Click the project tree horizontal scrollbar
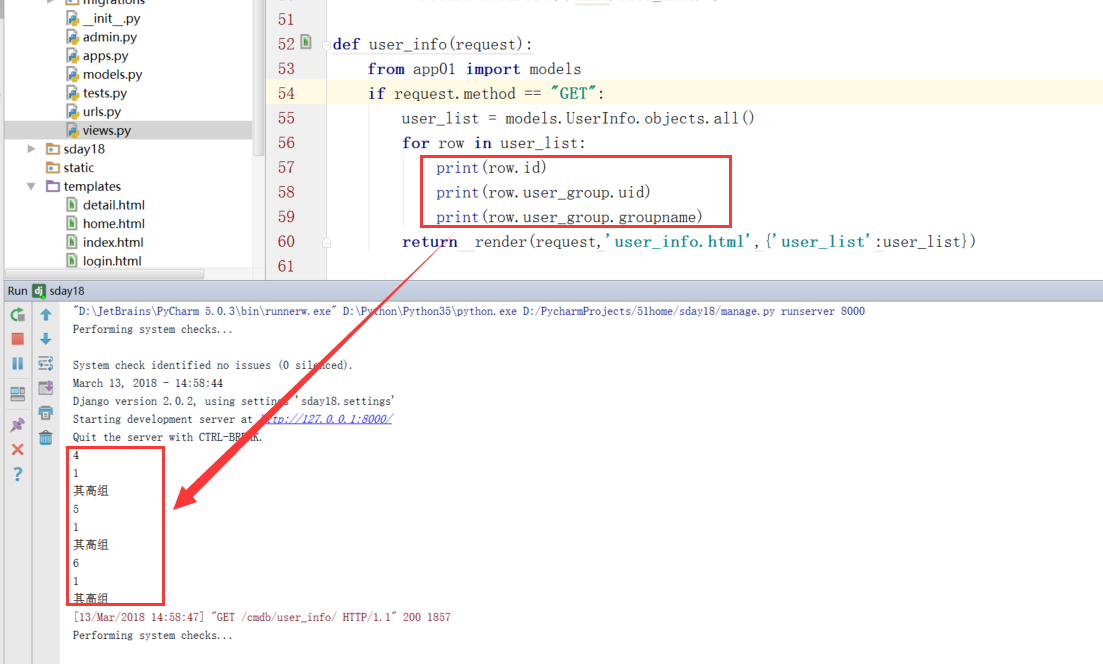The width and height of the screenshot is (1103, 664). (x=106, y=274)
